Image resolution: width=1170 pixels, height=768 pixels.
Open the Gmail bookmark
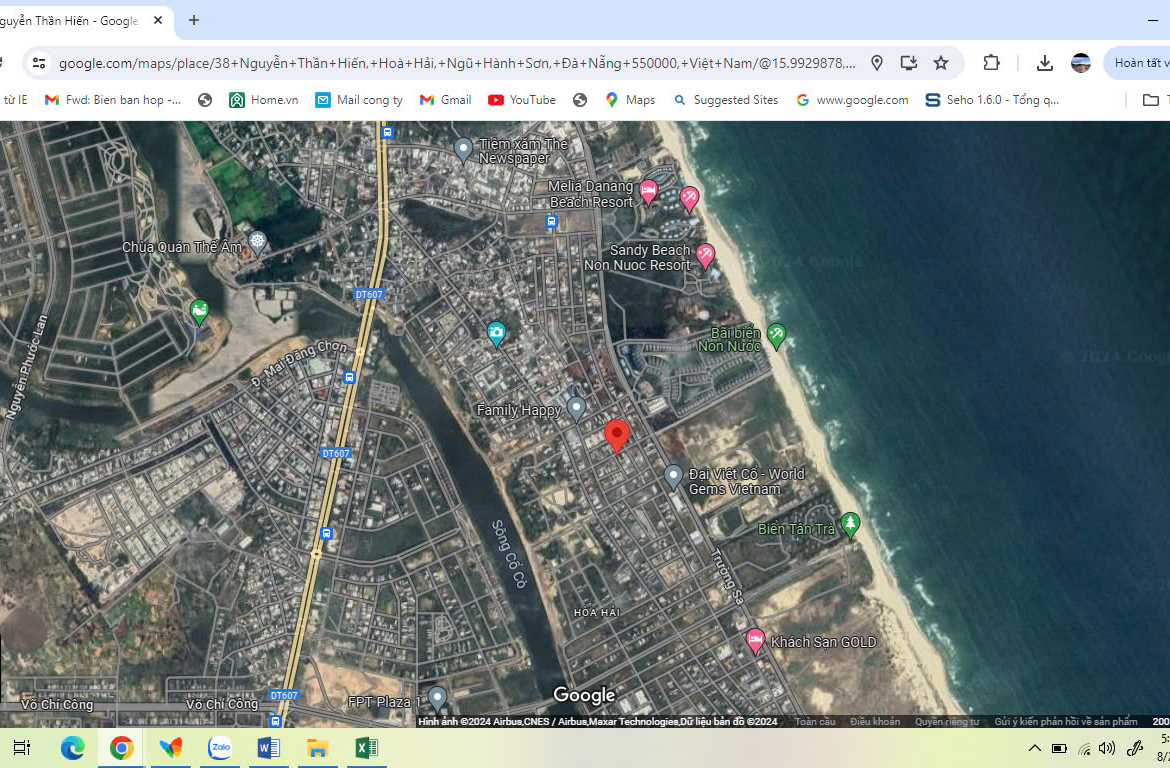pos(445,100)
